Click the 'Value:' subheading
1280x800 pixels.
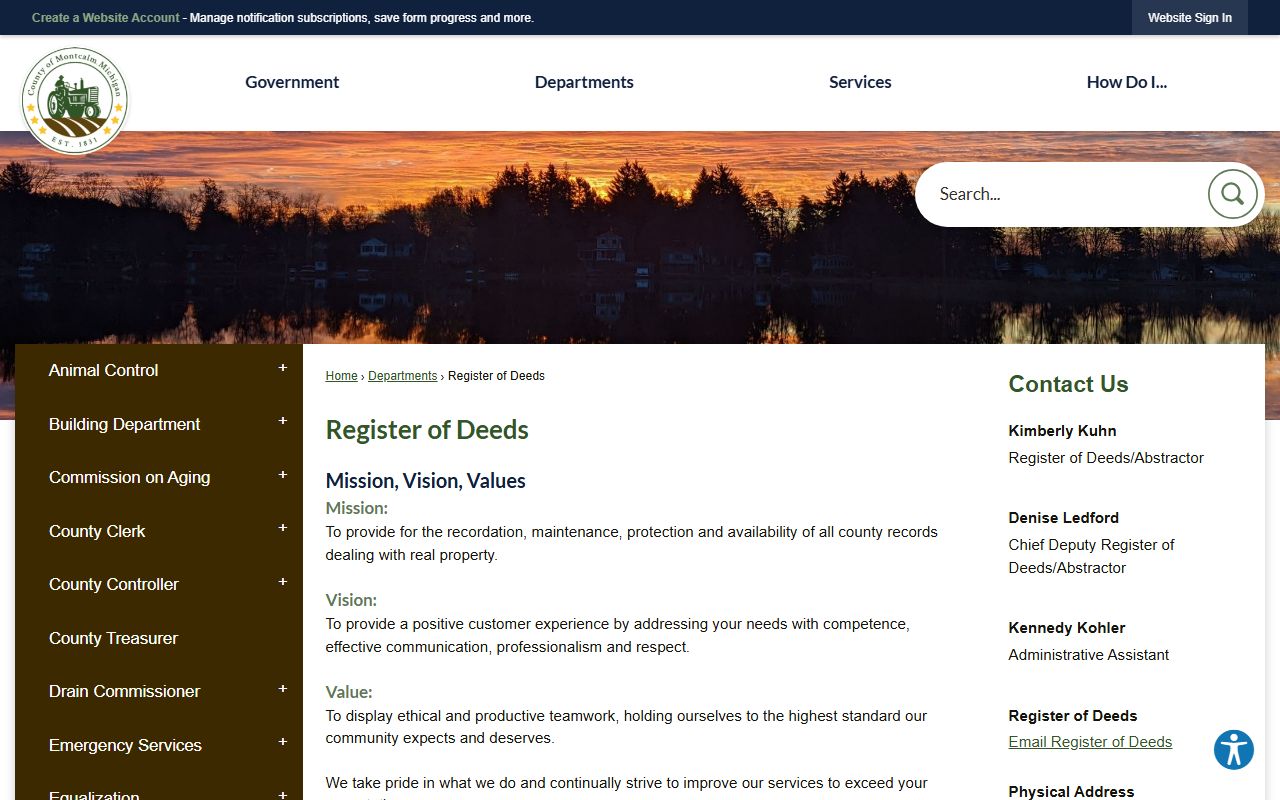(349, 692)
